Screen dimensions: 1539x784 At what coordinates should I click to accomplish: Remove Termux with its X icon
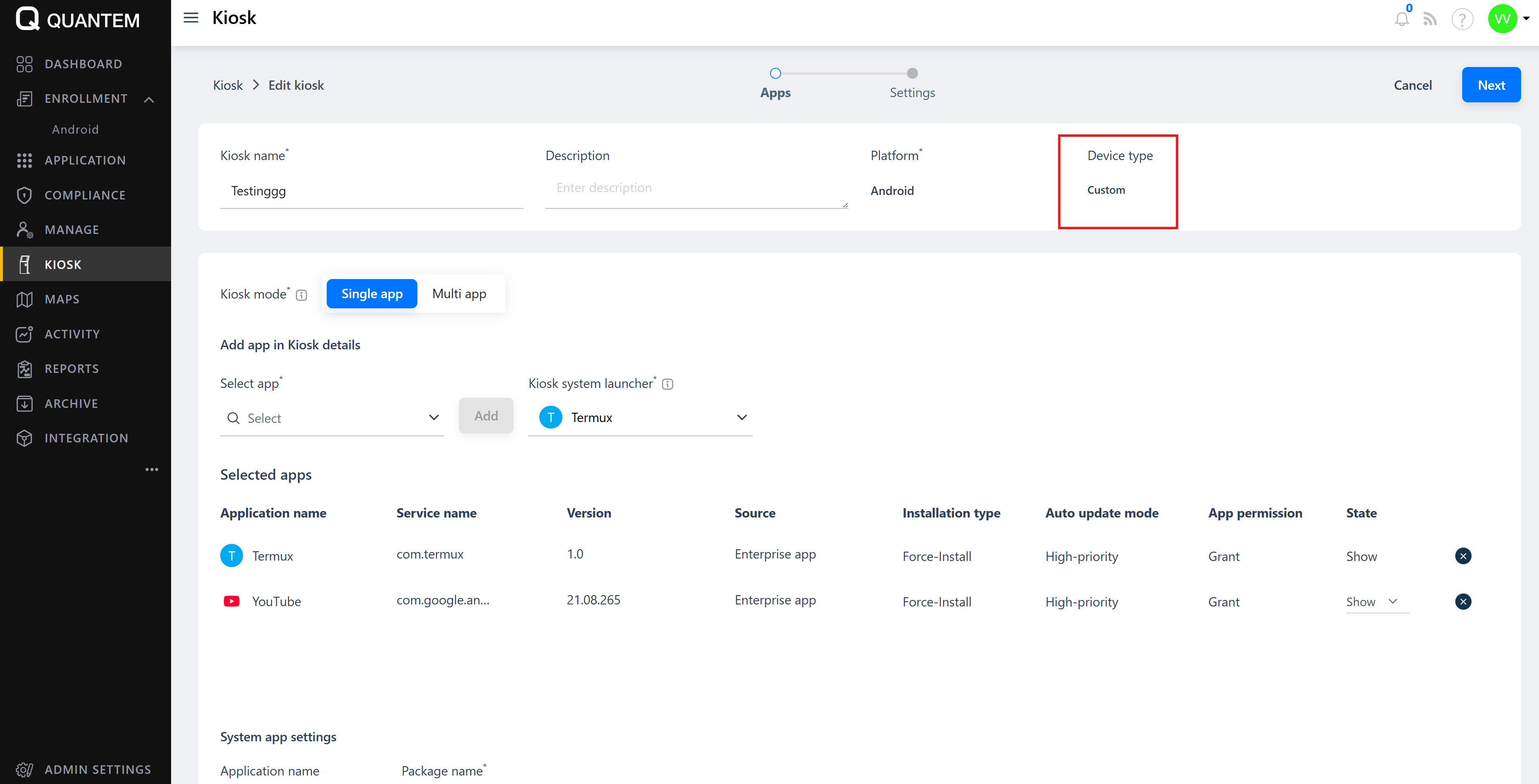(x=1463, y=556)
